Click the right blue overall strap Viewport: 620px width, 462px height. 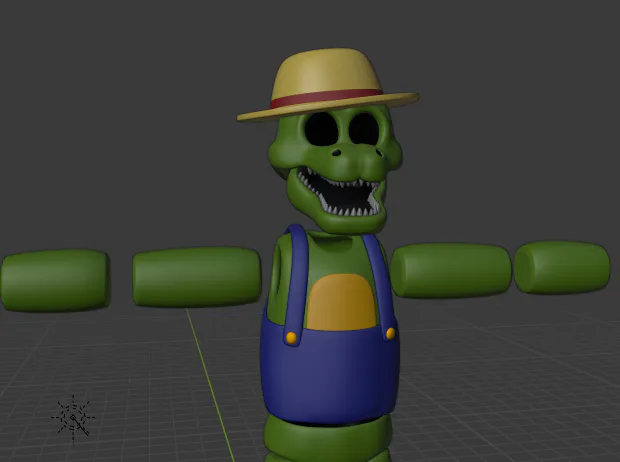(x=378, y=285)
